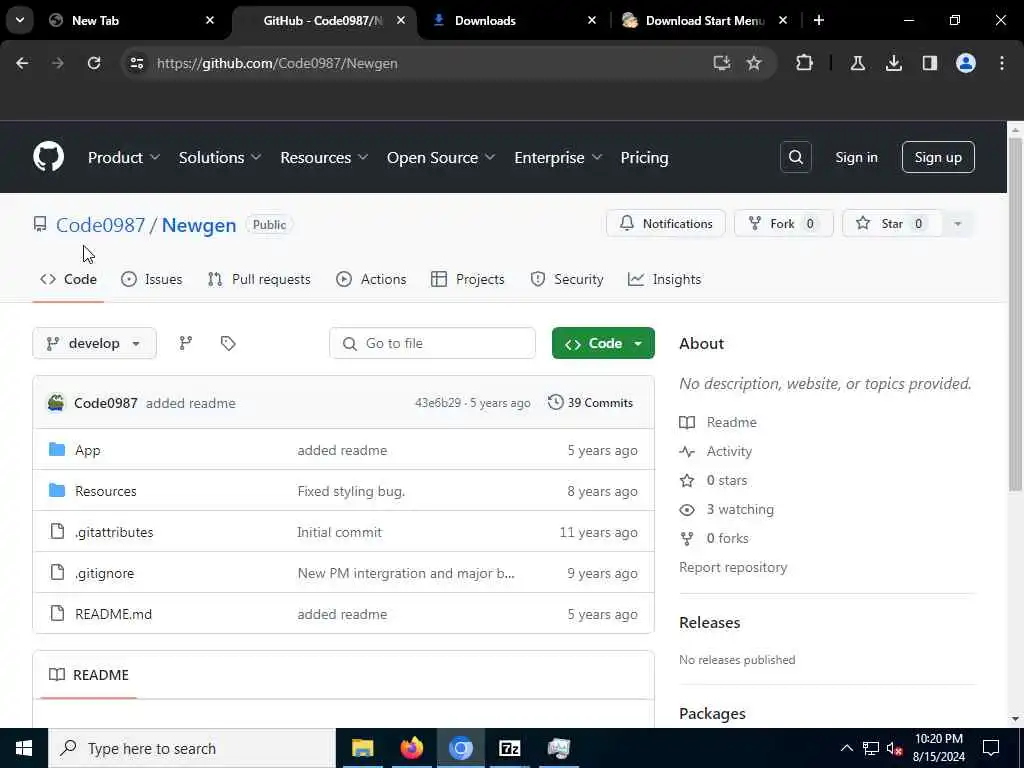
Task: Switch to the Pull requests tab
Action: coord(259,279)
